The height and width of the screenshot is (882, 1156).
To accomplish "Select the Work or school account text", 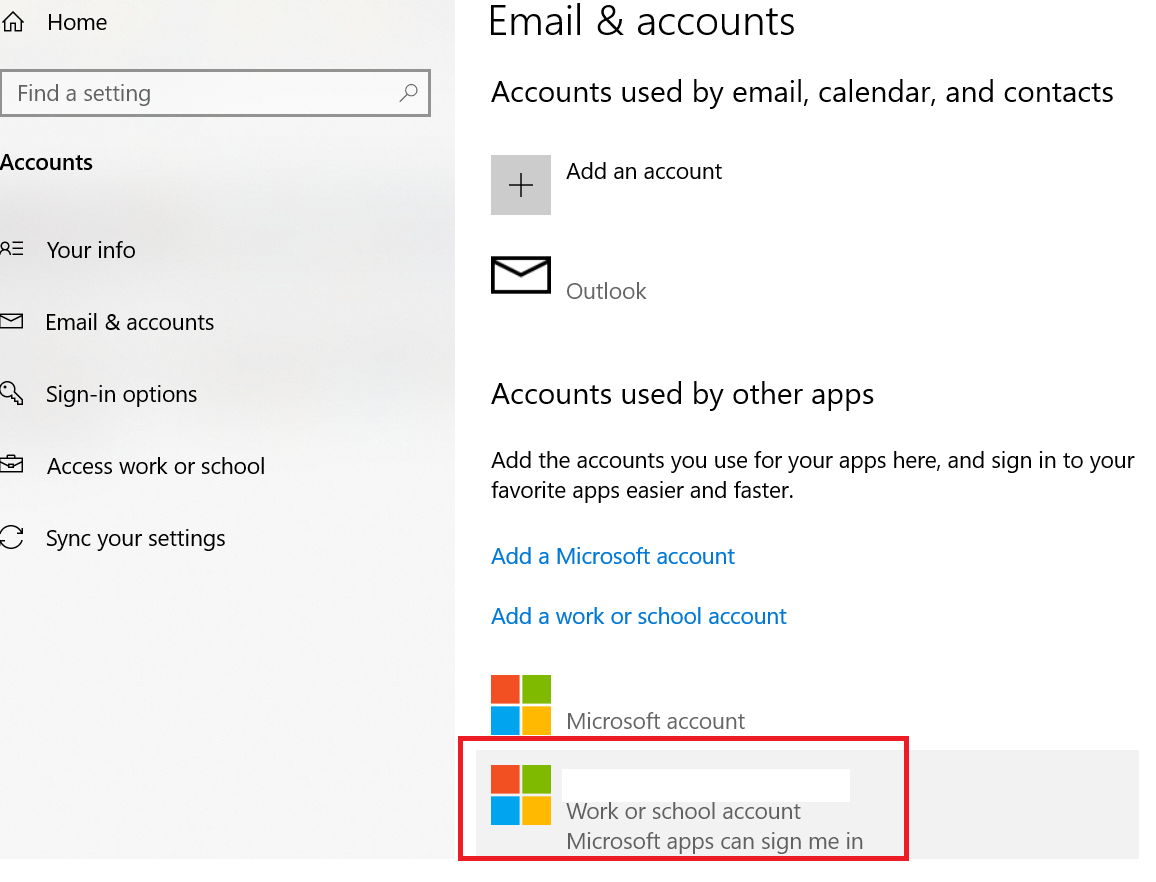I will 683,811.
